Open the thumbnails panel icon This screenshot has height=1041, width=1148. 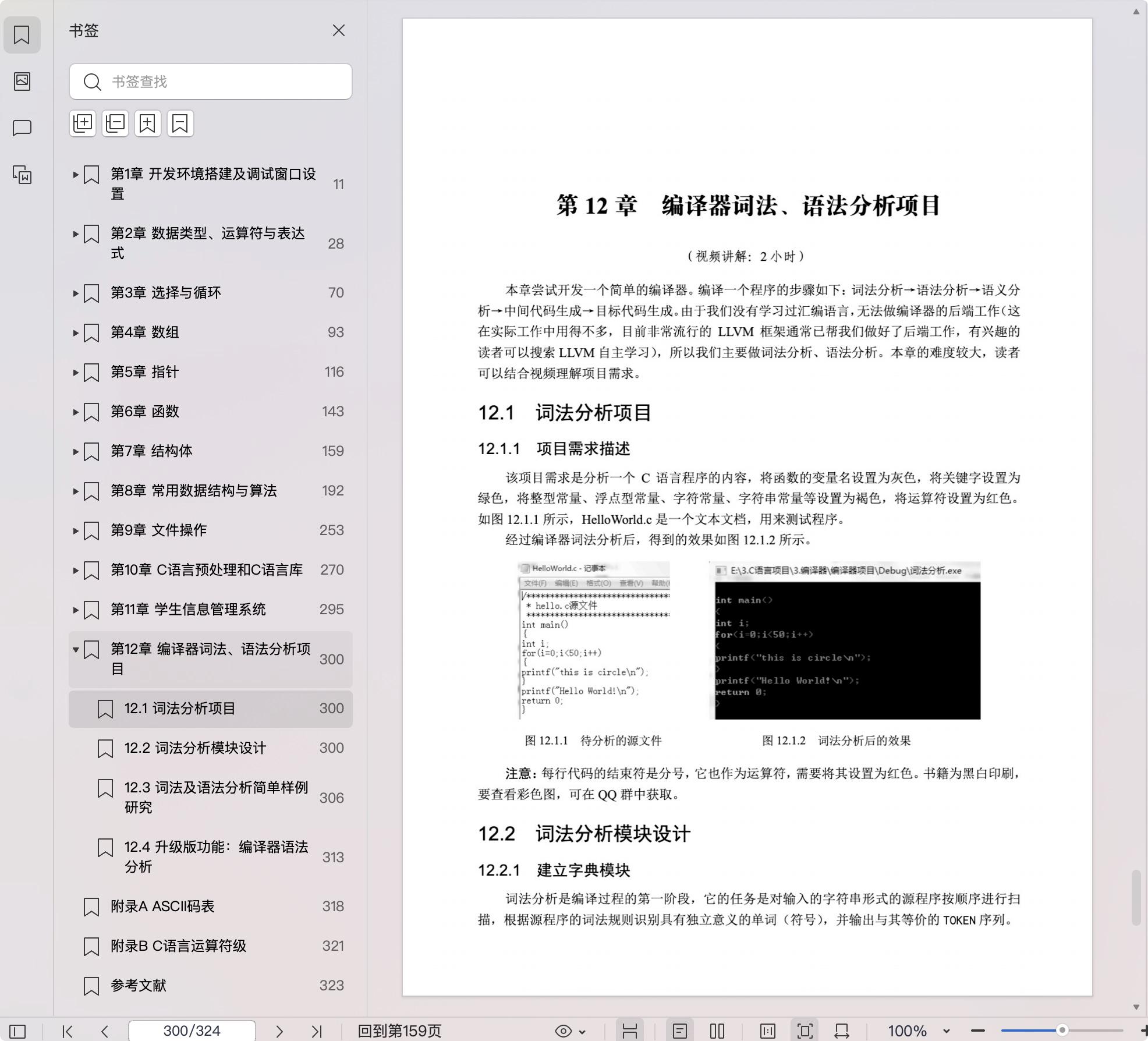(x=22, y=81)
